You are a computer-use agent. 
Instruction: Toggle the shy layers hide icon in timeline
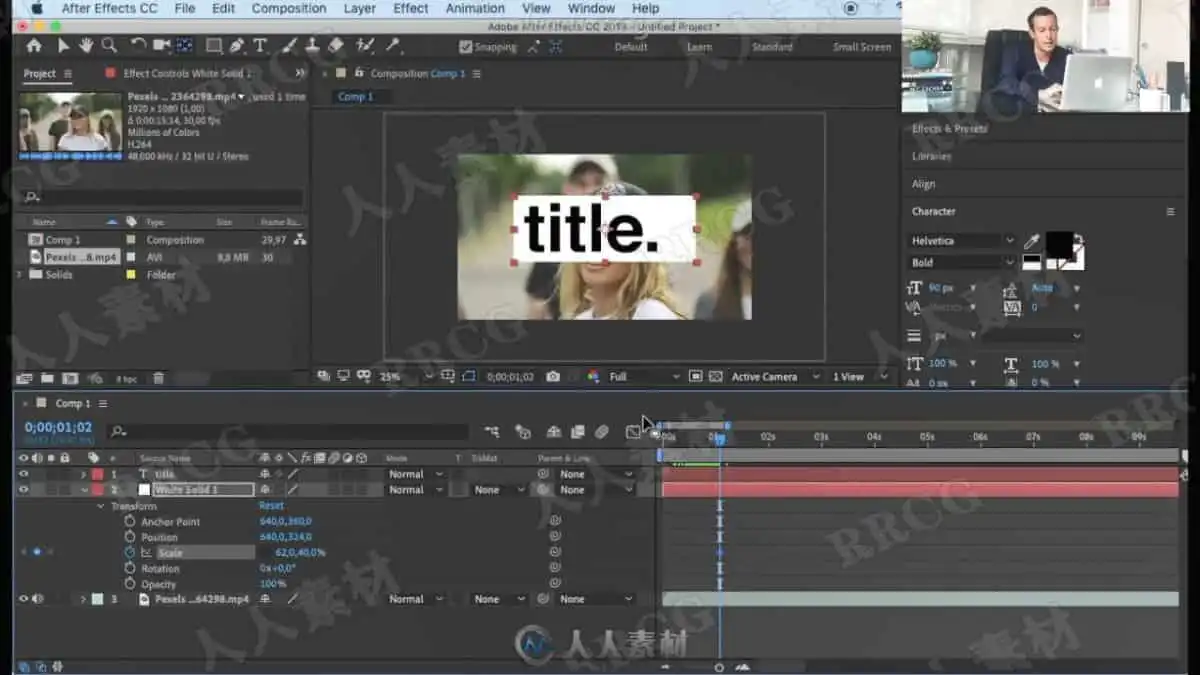(x=553, y=432)
